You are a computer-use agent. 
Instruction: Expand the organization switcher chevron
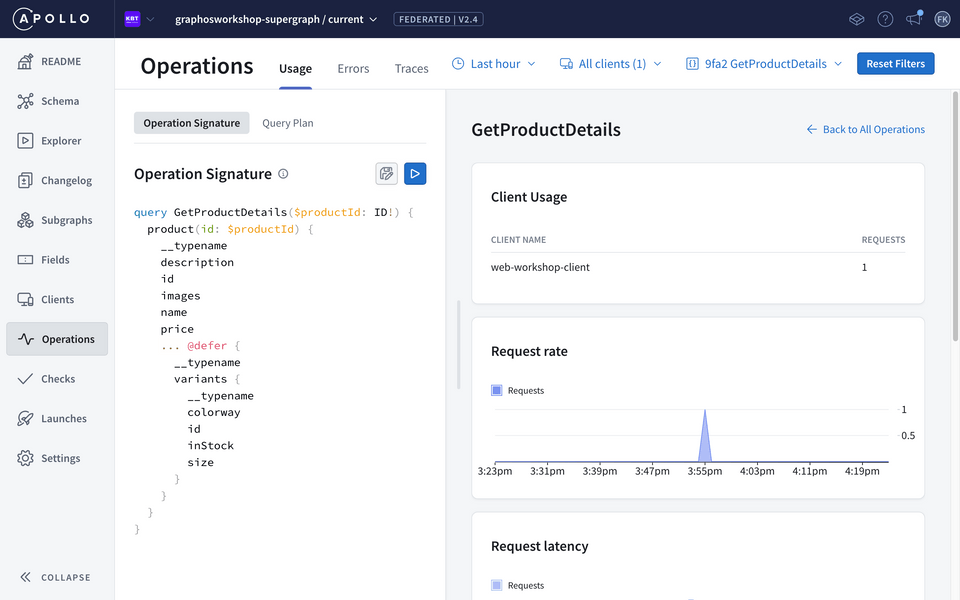[x=150, y=19]
